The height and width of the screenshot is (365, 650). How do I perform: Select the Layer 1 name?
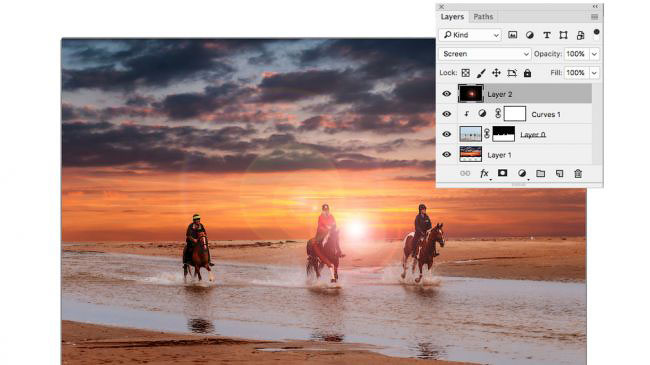coord(499,155)
